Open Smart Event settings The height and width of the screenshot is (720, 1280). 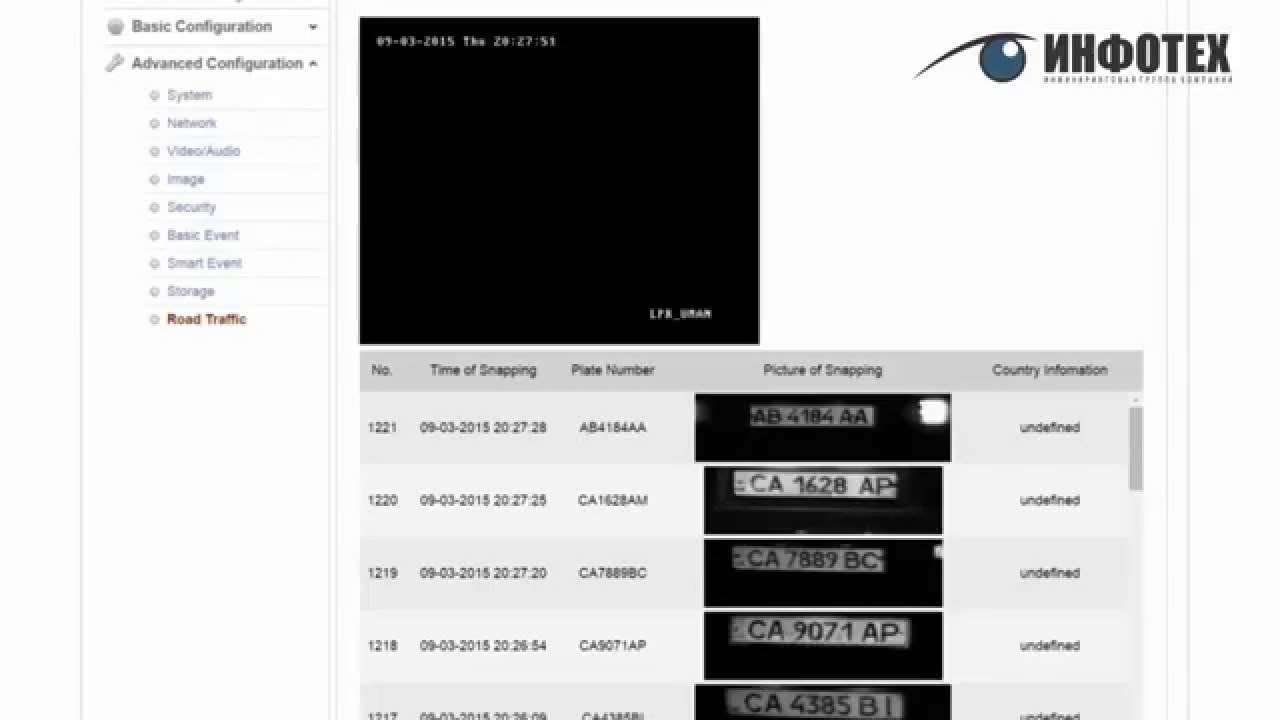pos(204,263)
